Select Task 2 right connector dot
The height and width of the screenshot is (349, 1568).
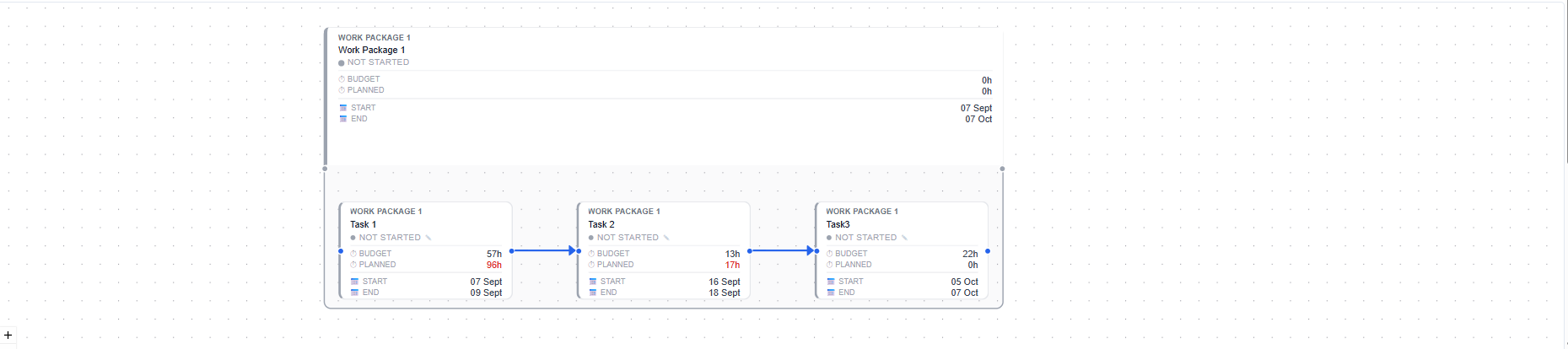(750, 251)
